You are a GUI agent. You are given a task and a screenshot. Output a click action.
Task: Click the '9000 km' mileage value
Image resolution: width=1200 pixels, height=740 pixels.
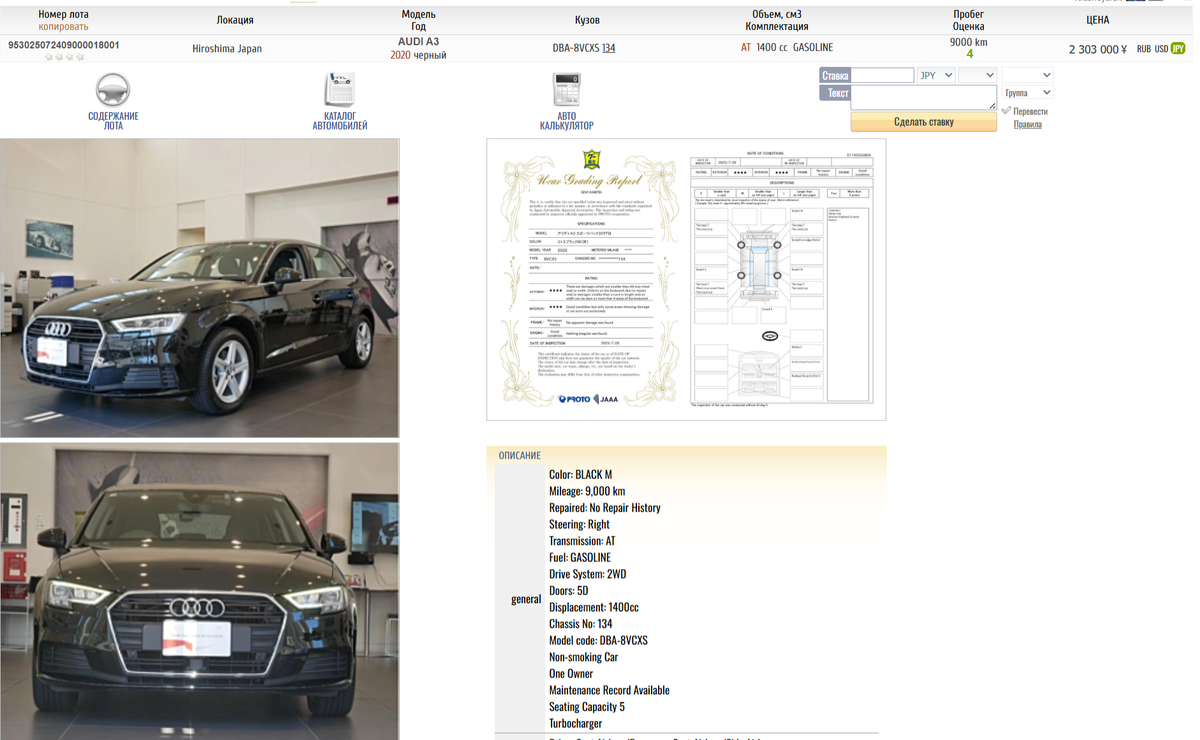968,42
